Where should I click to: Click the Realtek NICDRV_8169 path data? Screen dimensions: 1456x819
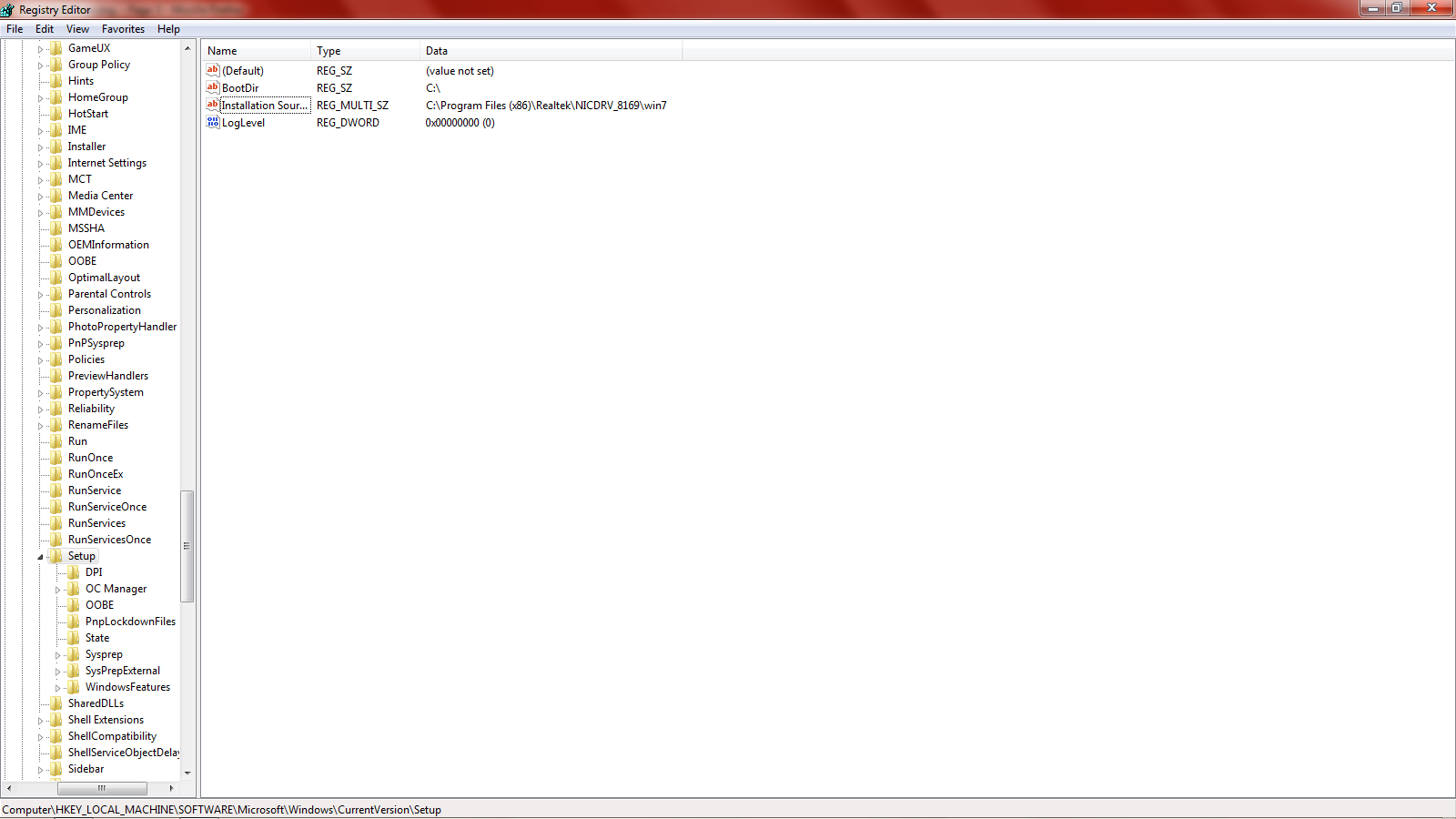pyautogui.click(x=546, y=106)
